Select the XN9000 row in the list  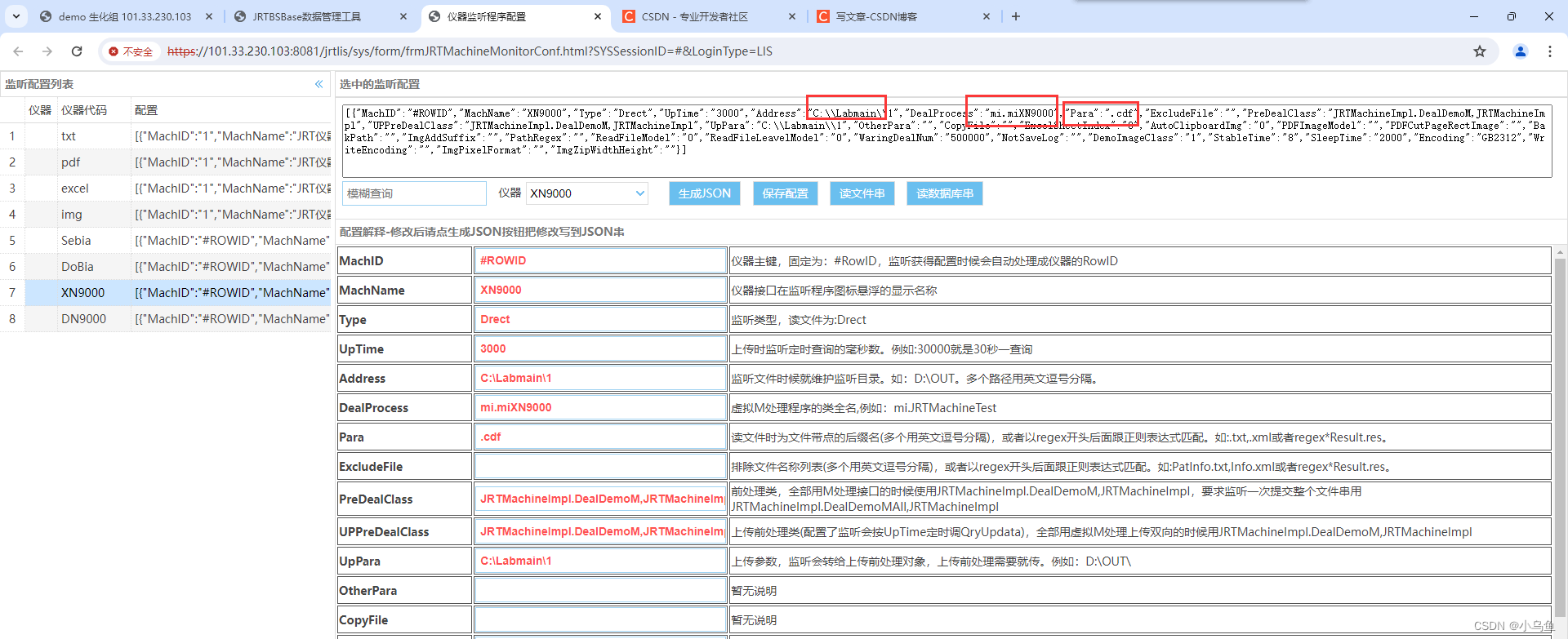pyautogui.click(x=165, y=293)
